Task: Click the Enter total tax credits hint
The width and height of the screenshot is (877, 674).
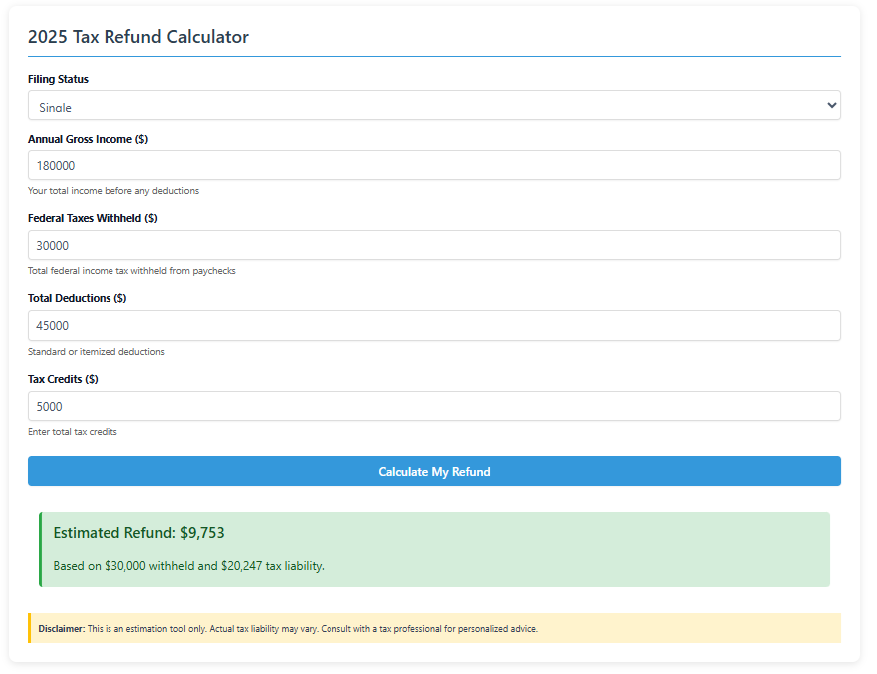Action: pyautogui.click(x=76, y=431)
